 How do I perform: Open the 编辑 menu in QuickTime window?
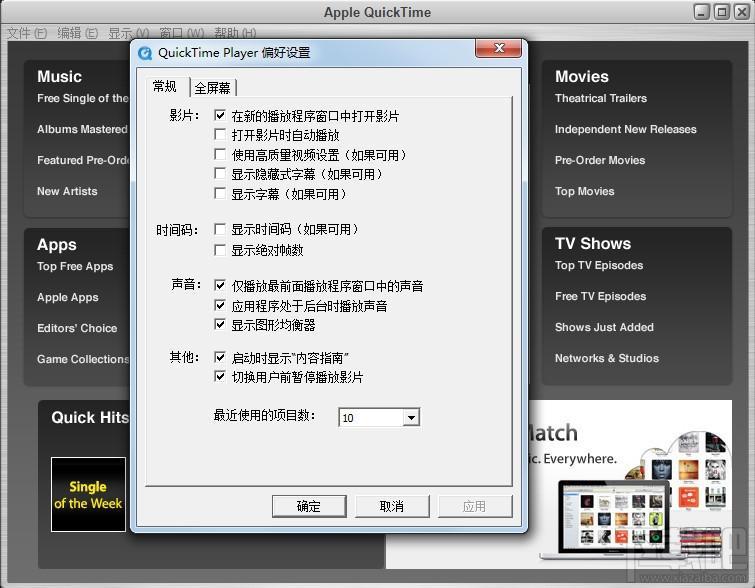click(x=78, y=33)
